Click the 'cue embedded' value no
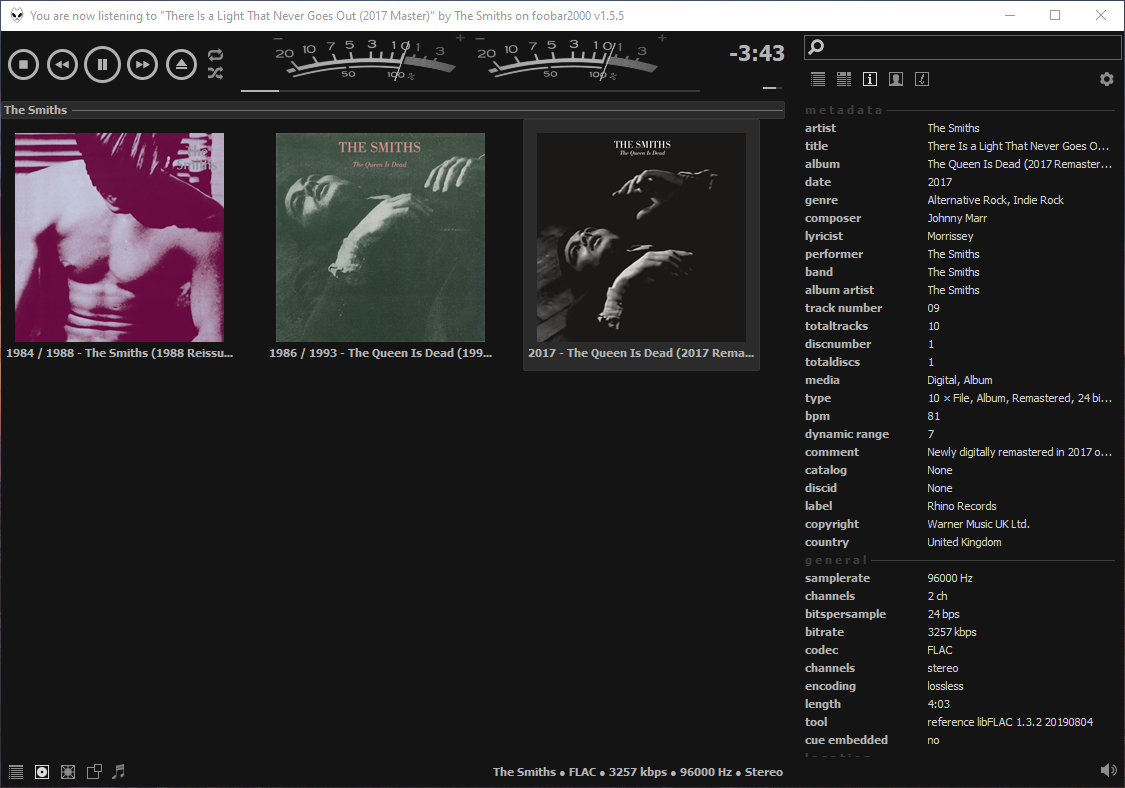1125x788 pixels. point(933,740)
